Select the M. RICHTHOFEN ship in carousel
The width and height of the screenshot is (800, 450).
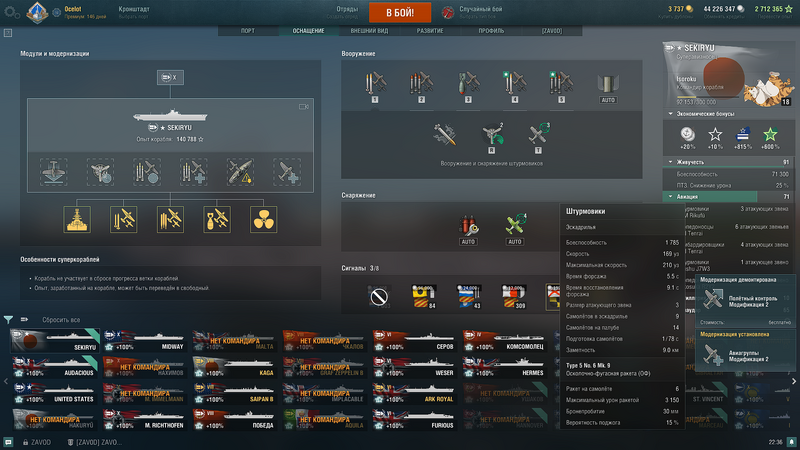tap(144, 419)
